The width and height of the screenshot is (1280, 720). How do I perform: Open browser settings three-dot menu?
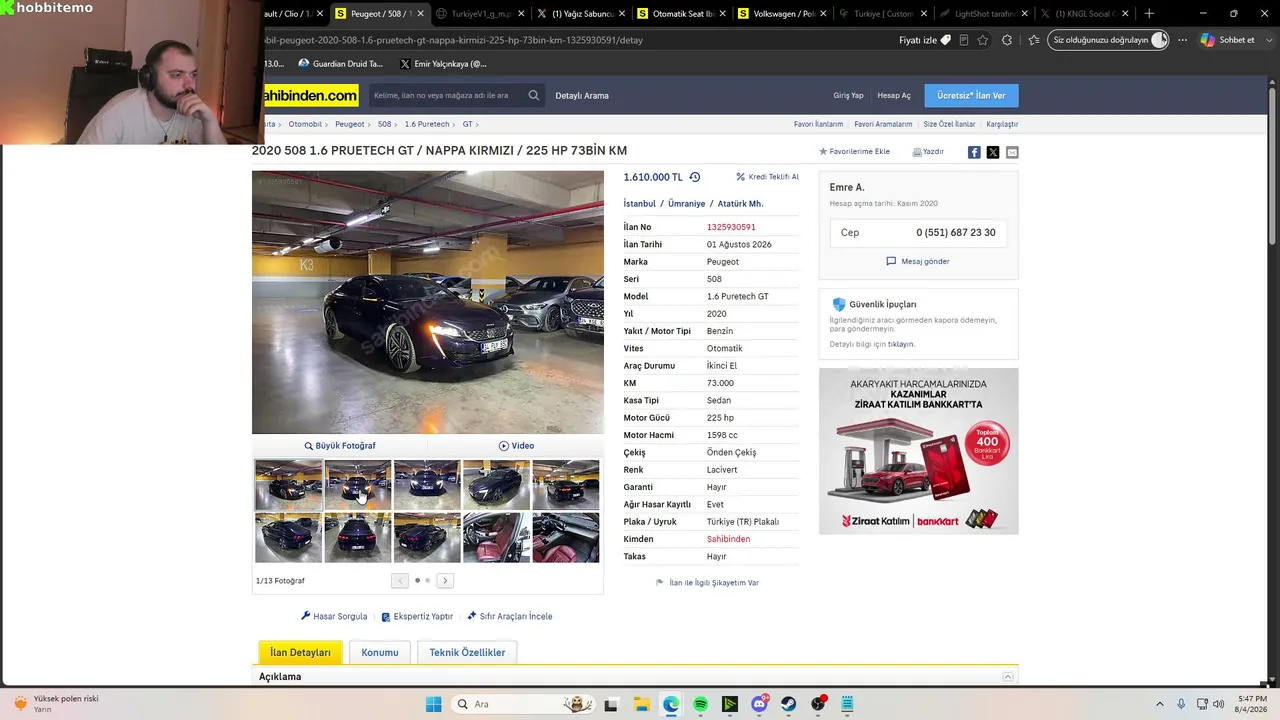tap(1183, 40)
